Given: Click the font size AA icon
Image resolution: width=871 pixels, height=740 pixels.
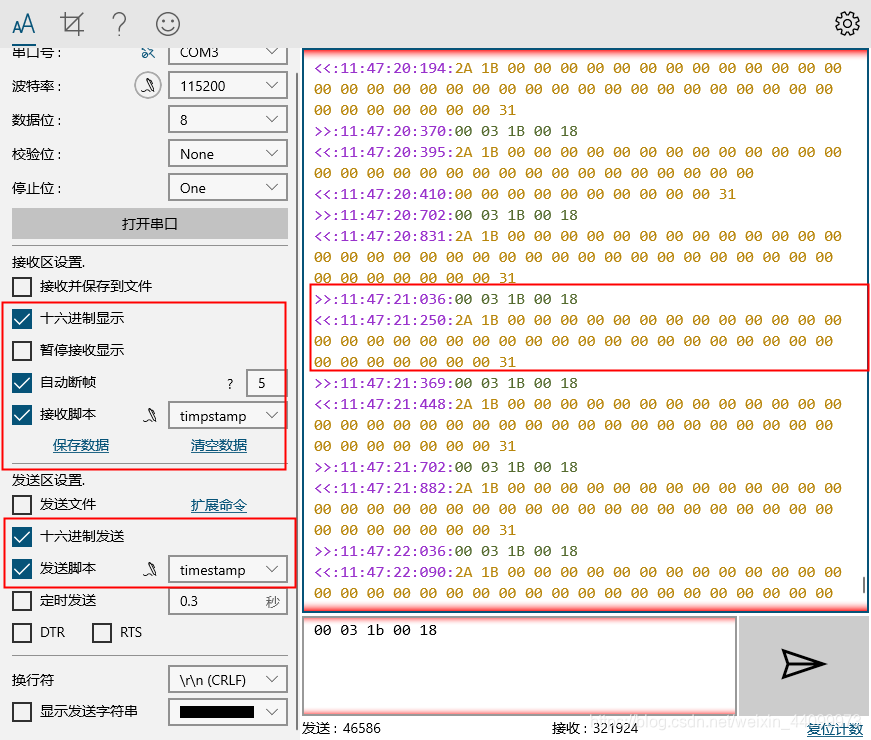Looking at the screenshot, I should [24, 24].
